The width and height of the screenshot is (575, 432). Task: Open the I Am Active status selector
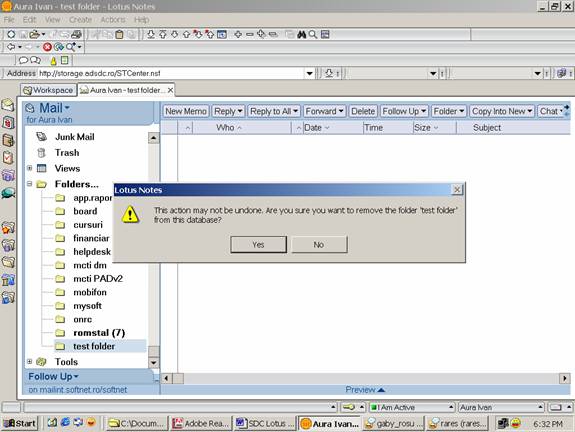[412, 407]
